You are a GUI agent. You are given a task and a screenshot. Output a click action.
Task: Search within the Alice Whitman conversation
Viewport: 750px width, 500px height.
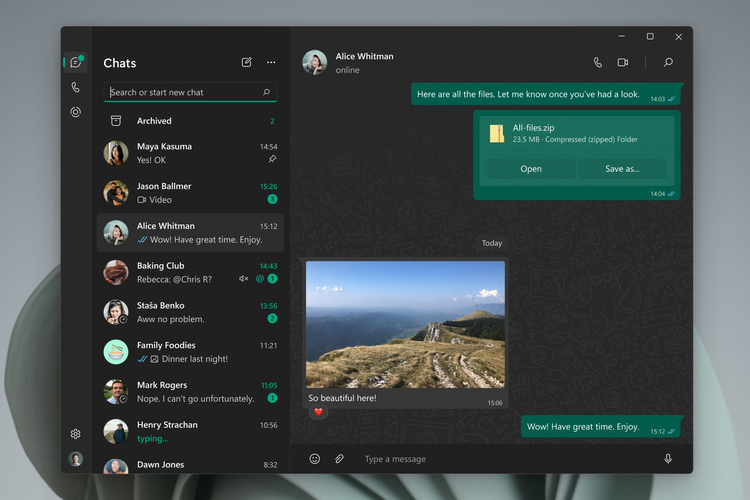coord(668,63)
